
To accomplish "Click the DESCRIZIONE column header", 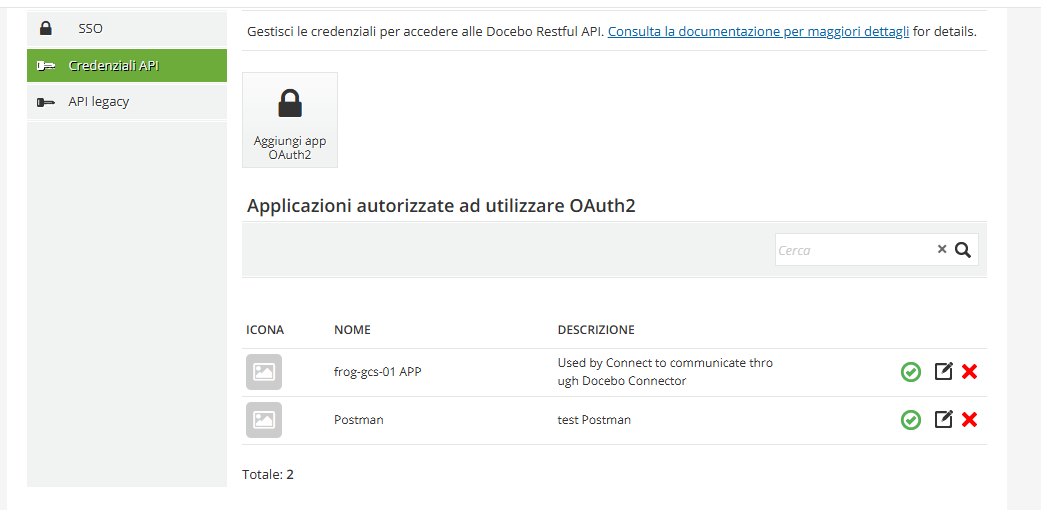I will [x=596, y=329].
